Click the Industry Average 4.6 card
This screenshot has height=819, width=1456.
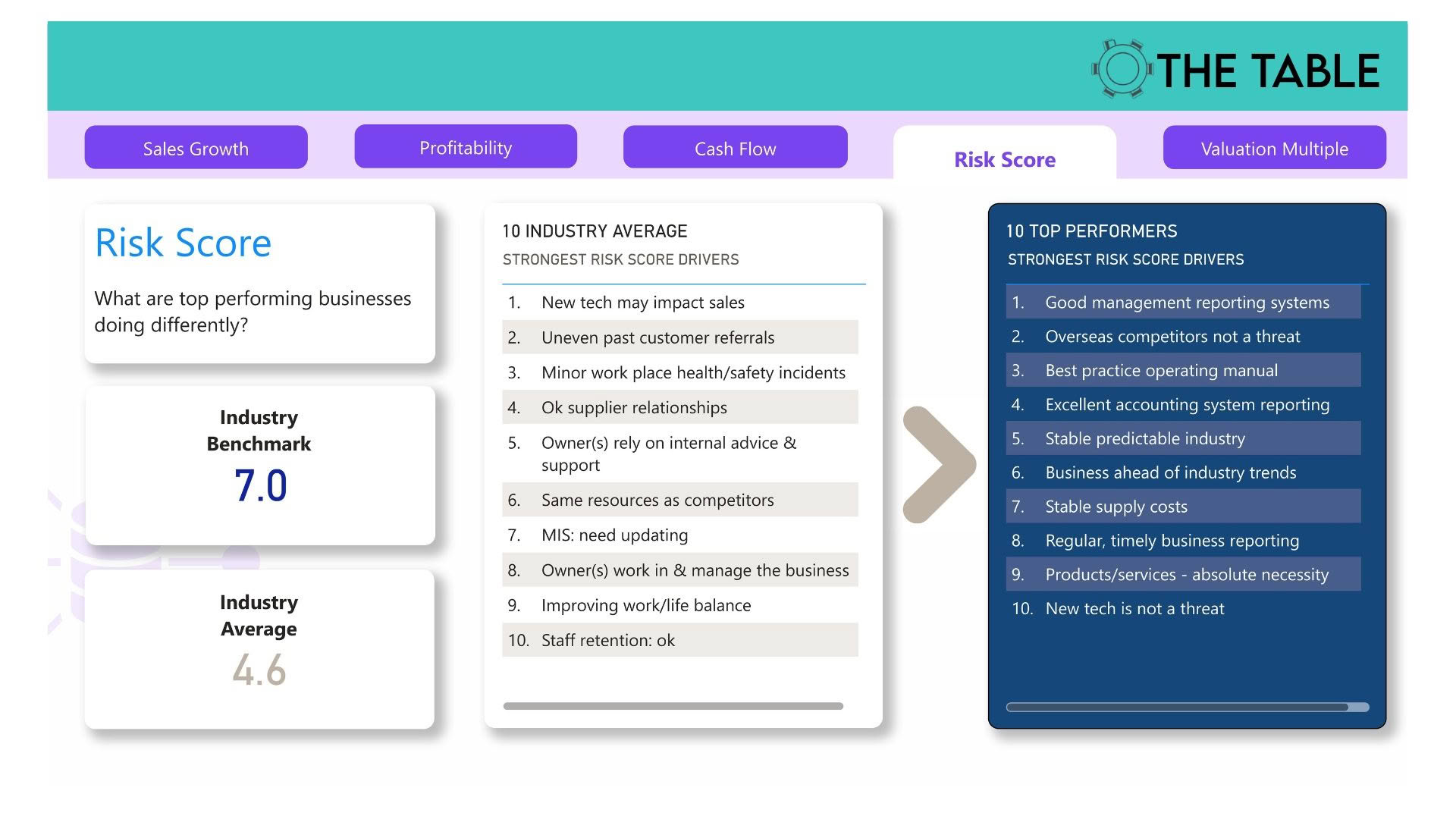[259, 649]
